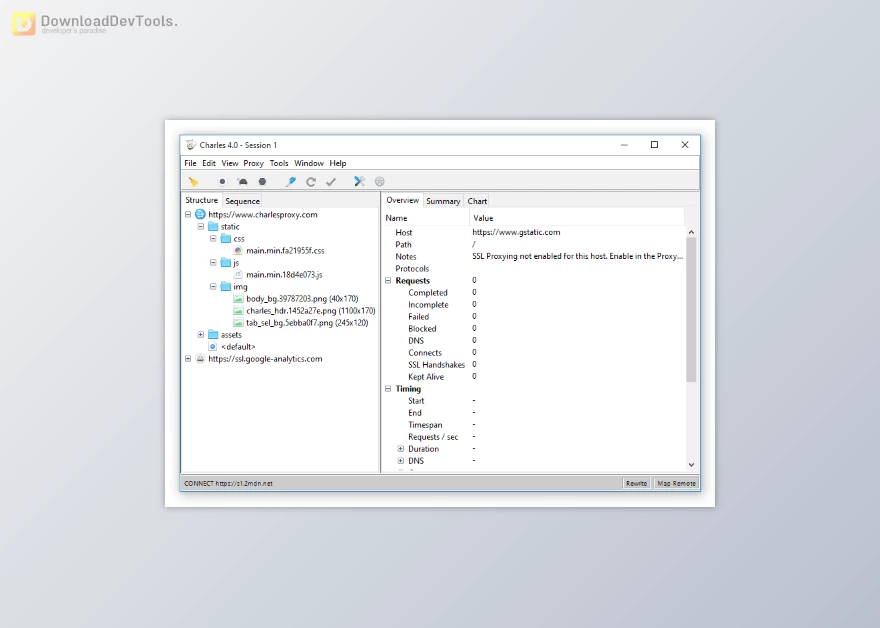The height and width of the screenshot is (628, 880).
Task: Select charles_hdr.1452a27e.png in tree
Action: [310, 311]
